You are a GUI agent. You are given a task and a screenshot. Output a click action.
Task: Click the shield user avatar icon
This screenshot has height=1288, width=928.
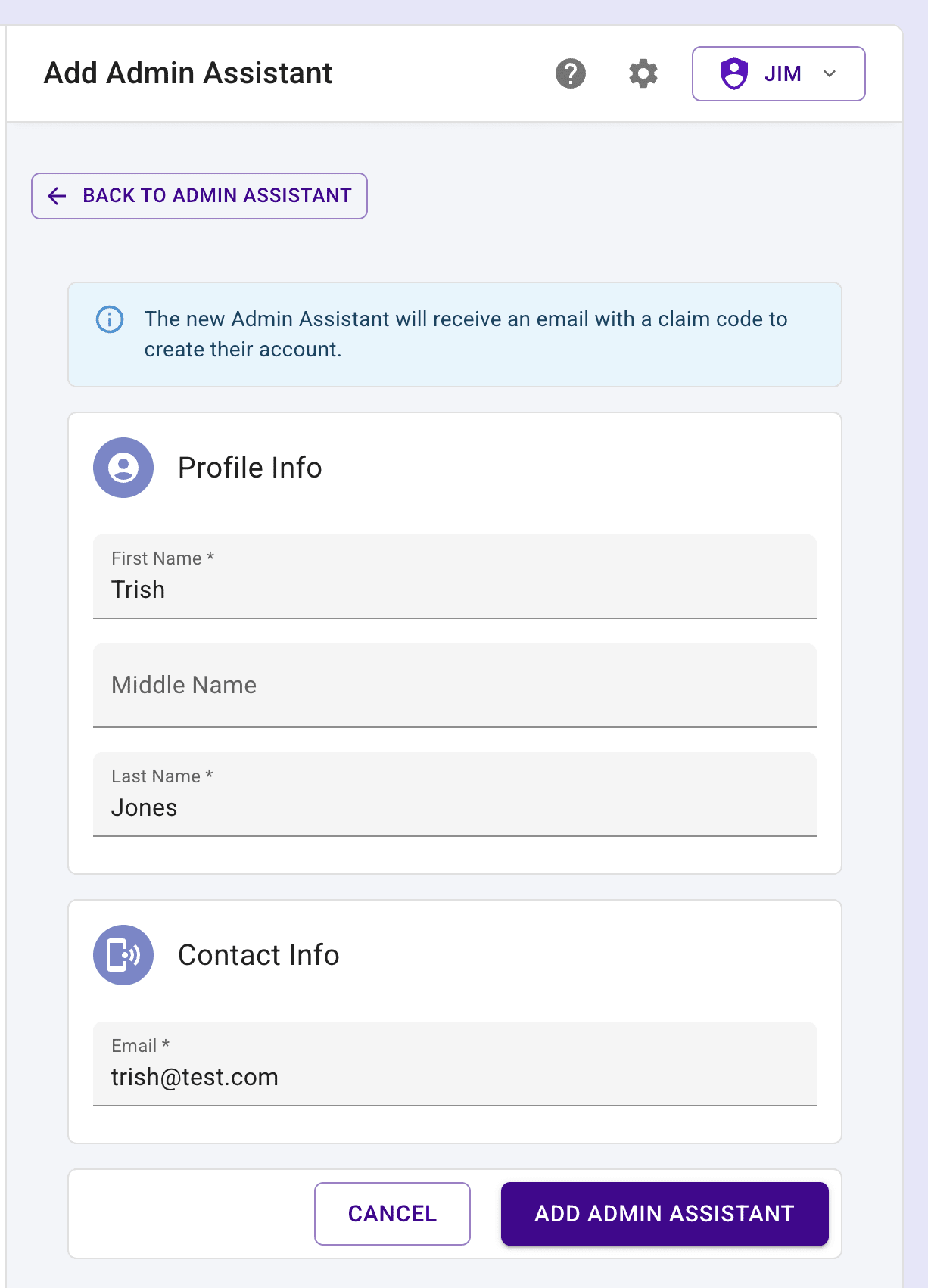(733, 73)
